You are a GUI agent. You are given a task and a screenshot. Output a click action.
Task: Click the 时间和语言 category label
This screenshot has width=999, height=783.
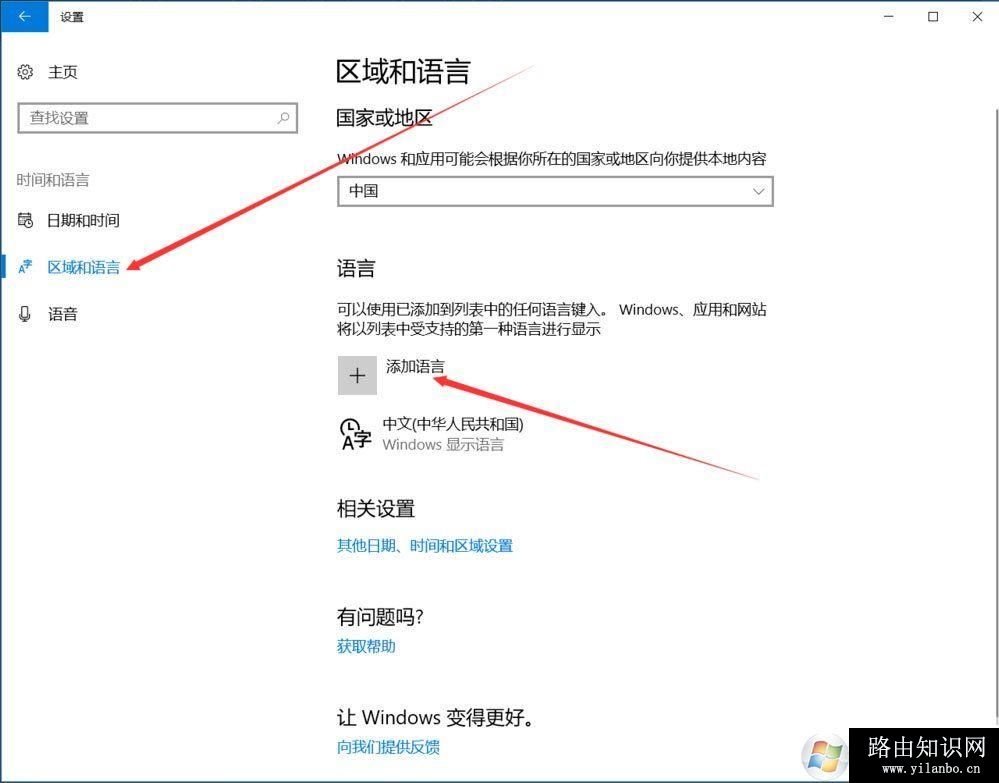click(x=53, y=180)
